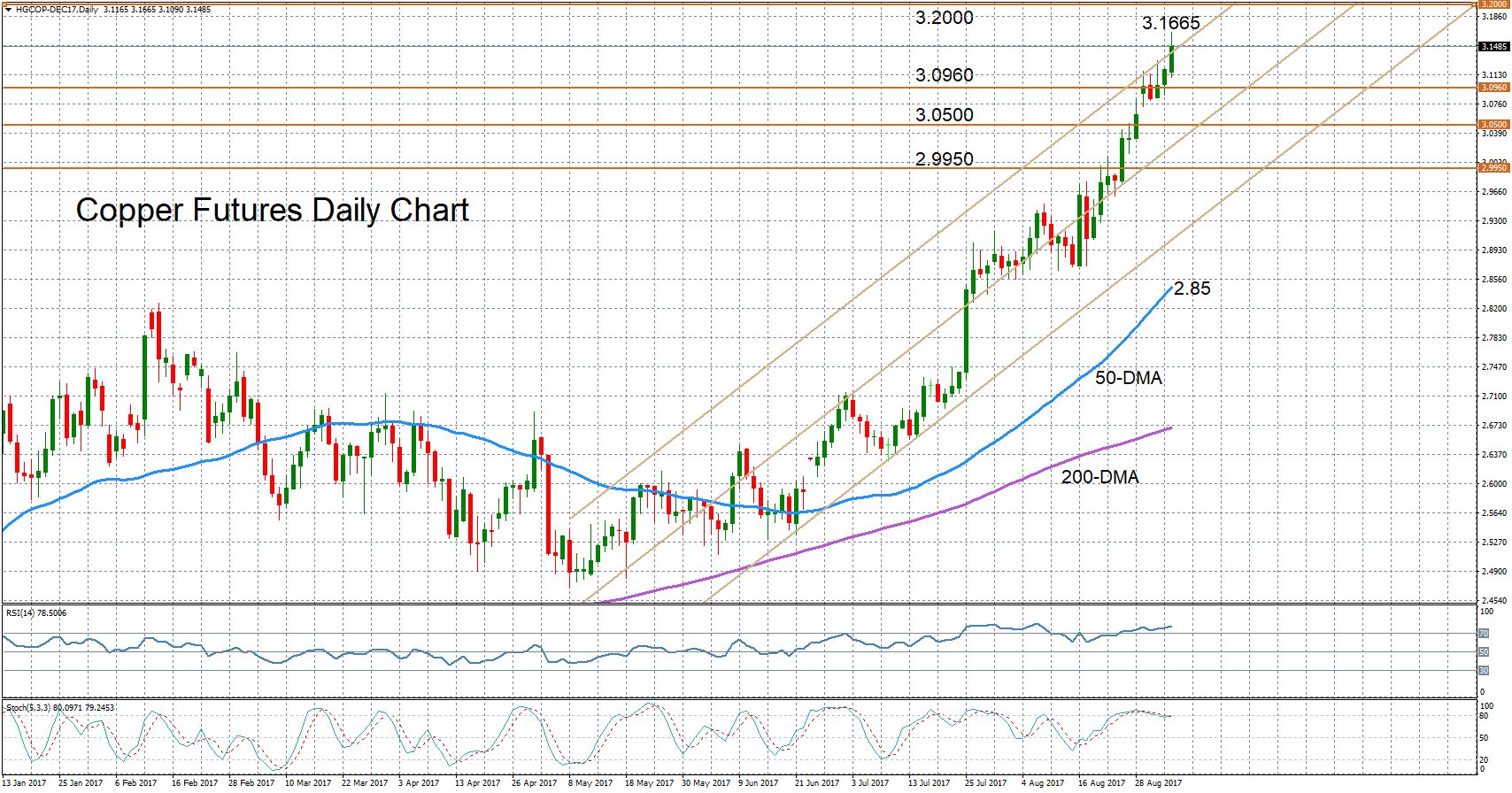Click the 13 Jan 2017 date label

[x=24, y=782]
